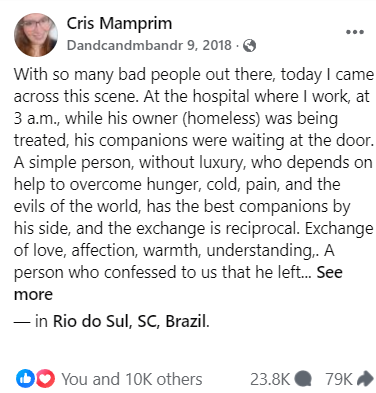Open the post timestamp ending in 9, 2018
376x393 pixels.
click(149, 45)
